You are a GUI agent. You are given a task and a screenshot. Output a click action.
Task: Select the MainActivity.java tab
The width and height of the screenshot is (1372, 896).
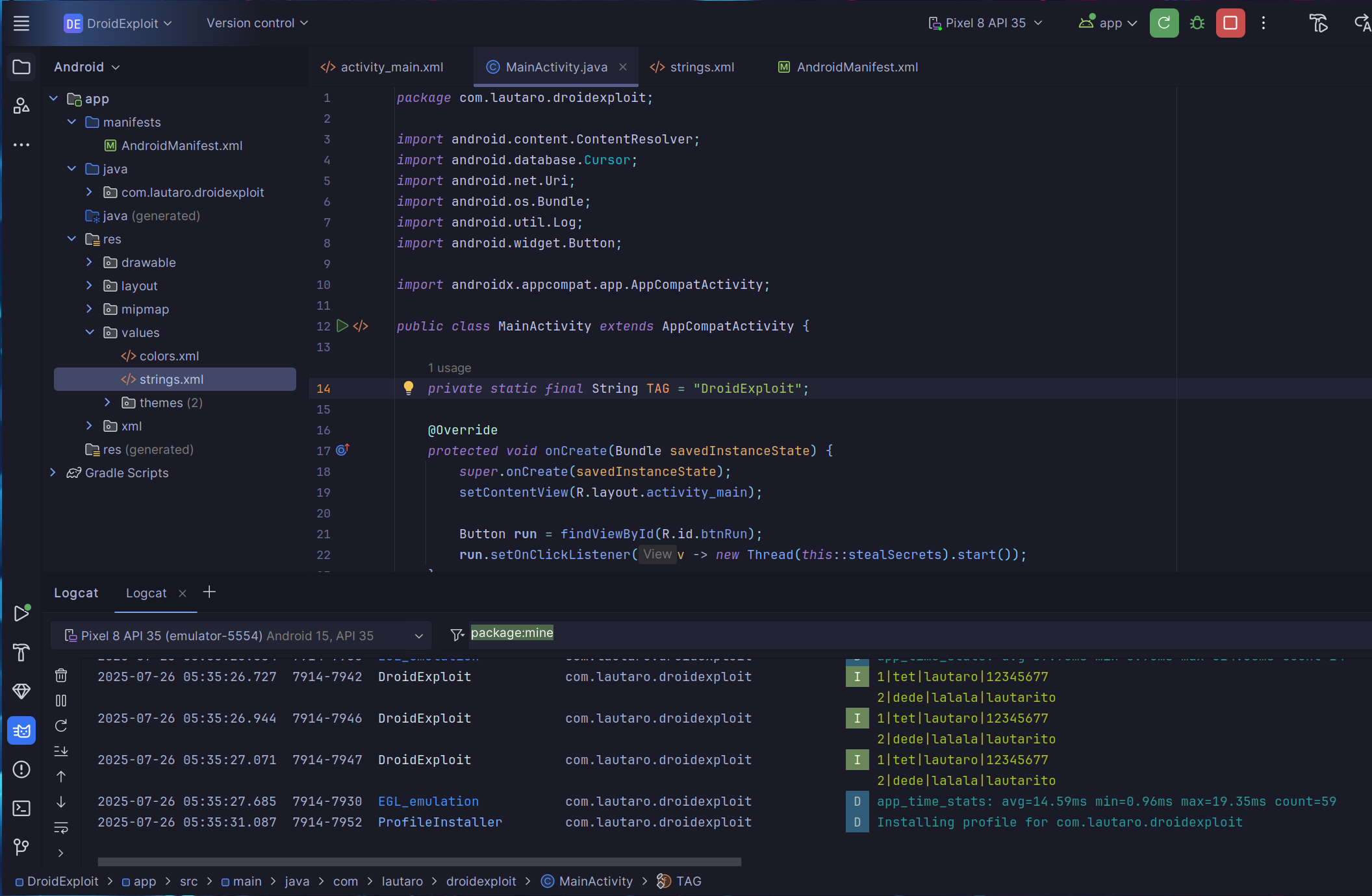pos(556,67)
